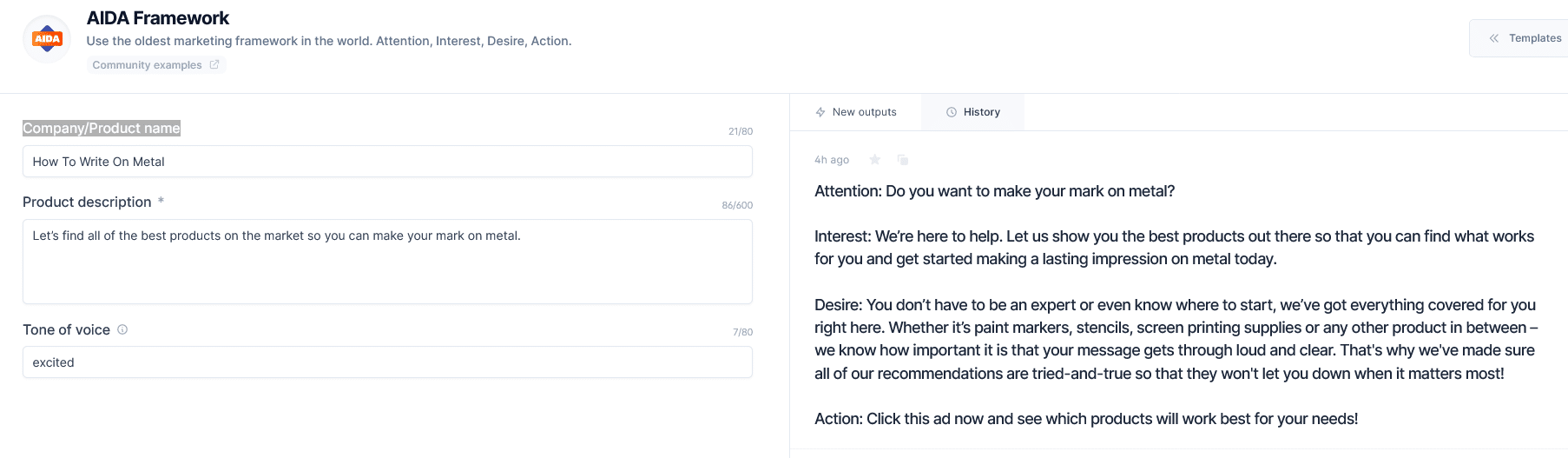This screenshot has height=458, width=1568.
Task: Click the Action paragraph in the output
Action: point(1086,419)
